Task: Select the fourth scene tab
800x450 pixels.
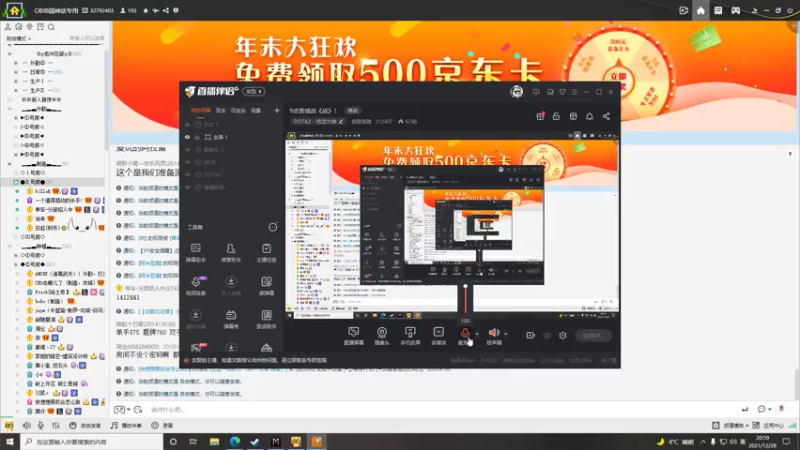Action: pos(256,110)
